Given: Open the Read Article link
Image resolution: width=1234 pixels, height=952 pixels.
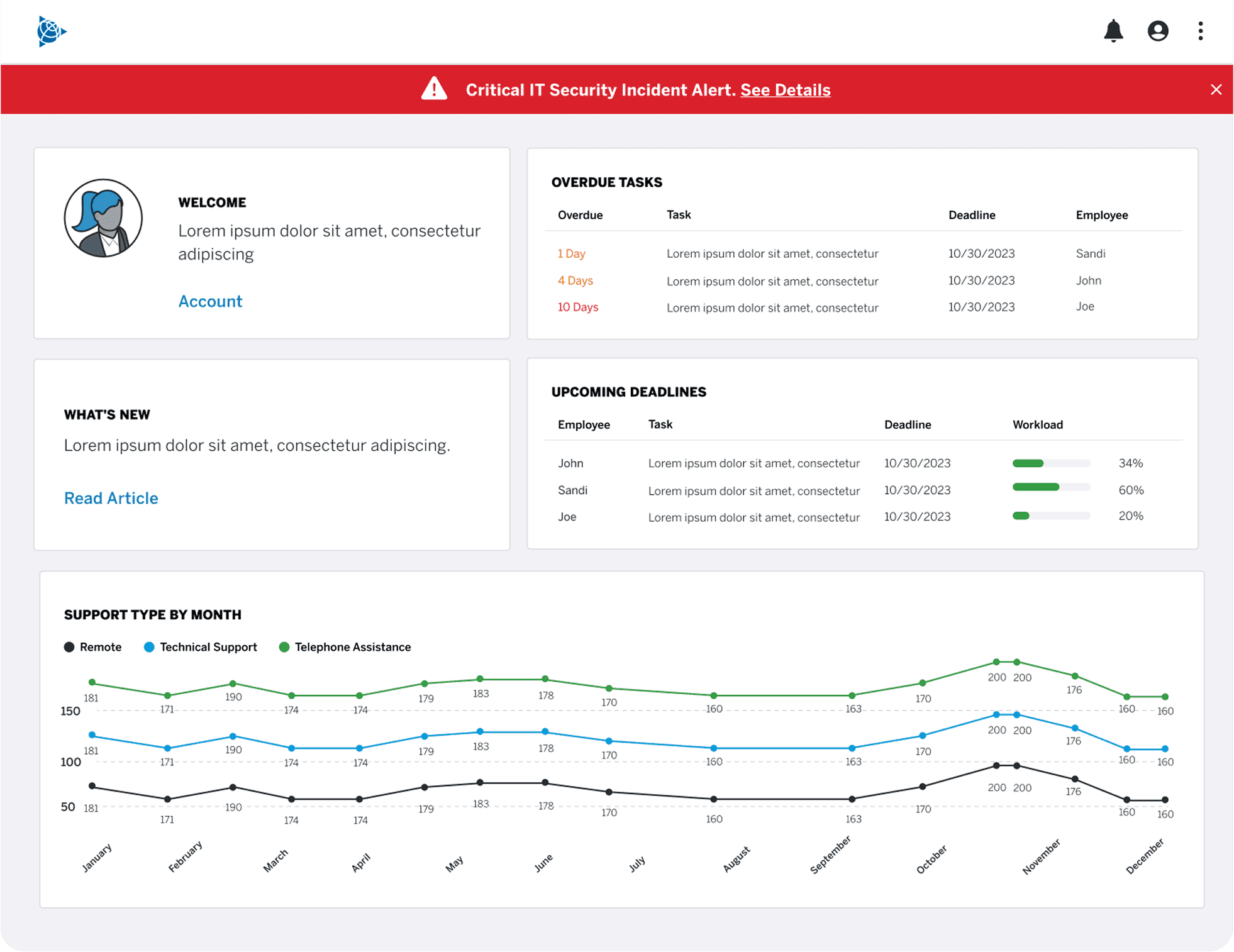Looking at the screenshot, I should pyautogui.click(x=111, y=498).
